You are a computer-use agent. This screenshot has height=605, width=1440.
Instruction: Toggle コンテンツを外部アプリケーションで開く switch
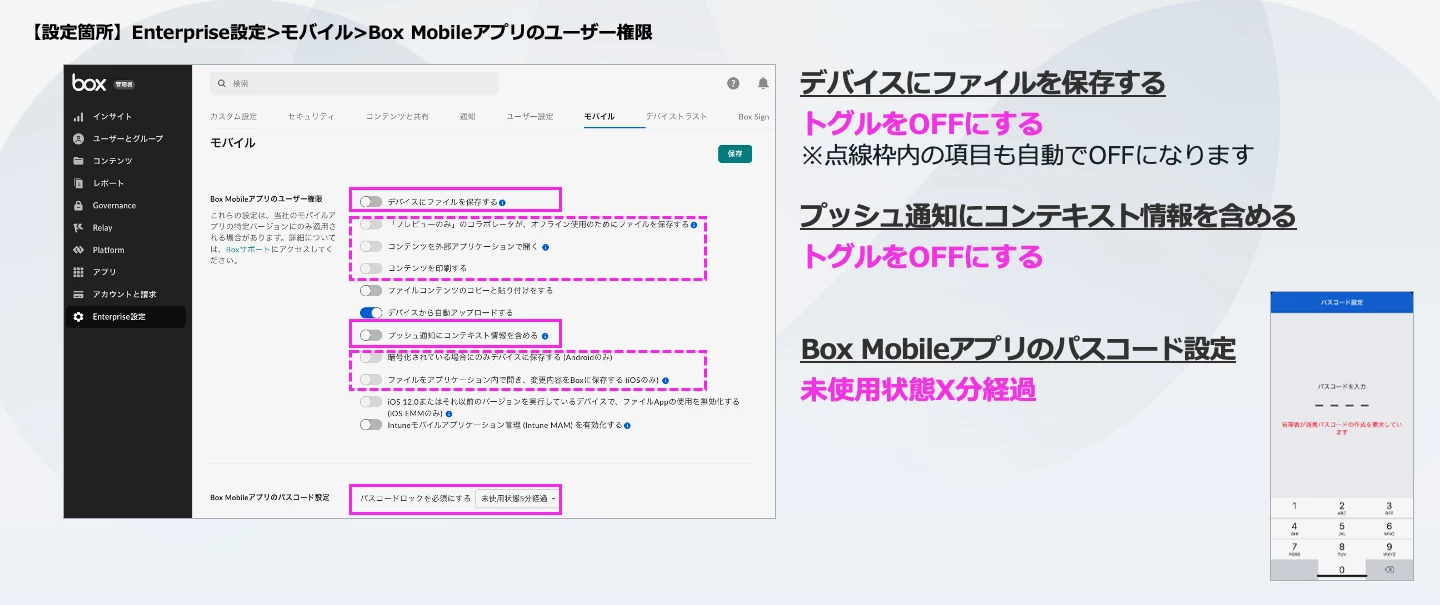point(371,246)
